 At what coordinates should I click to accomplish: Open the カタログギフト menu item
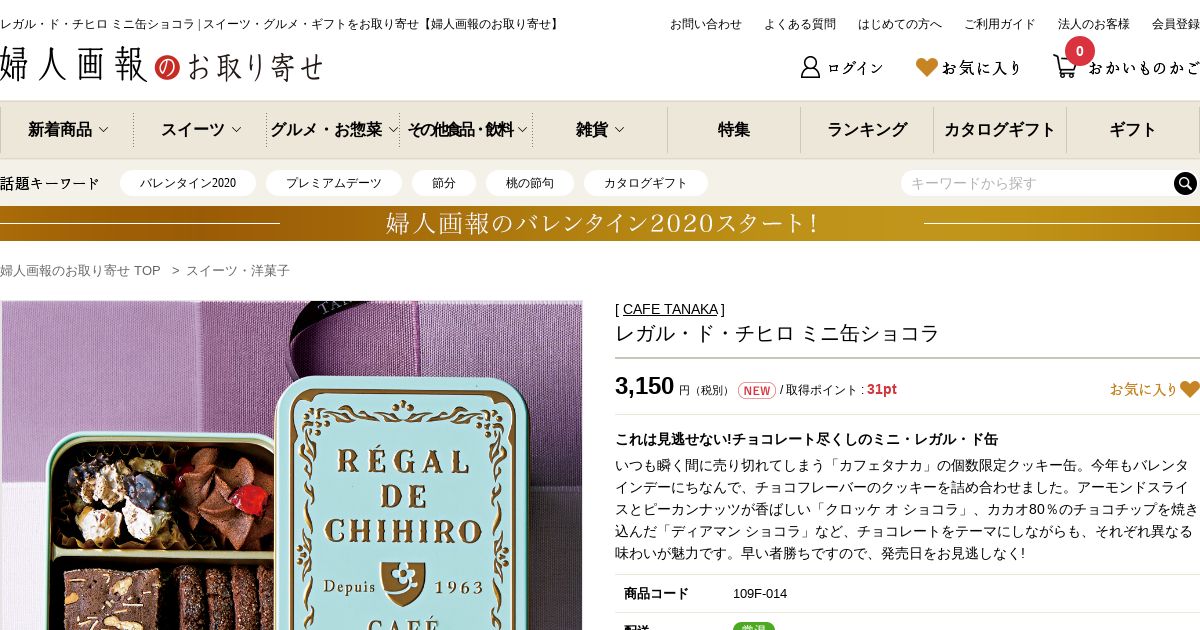point(1000,129)
